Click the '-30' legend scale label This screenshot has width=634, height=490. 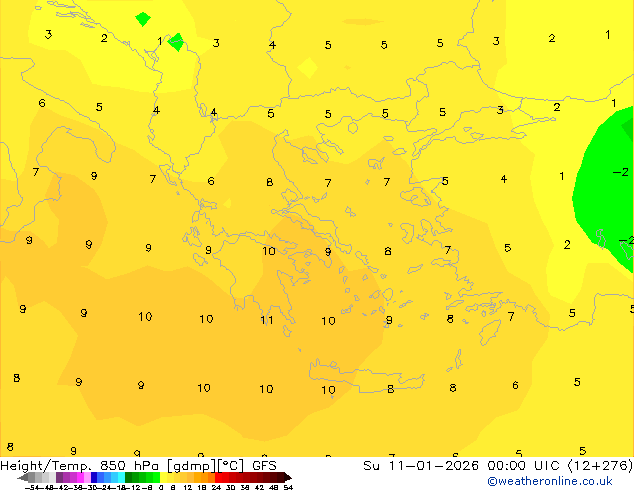pos(91,487)
